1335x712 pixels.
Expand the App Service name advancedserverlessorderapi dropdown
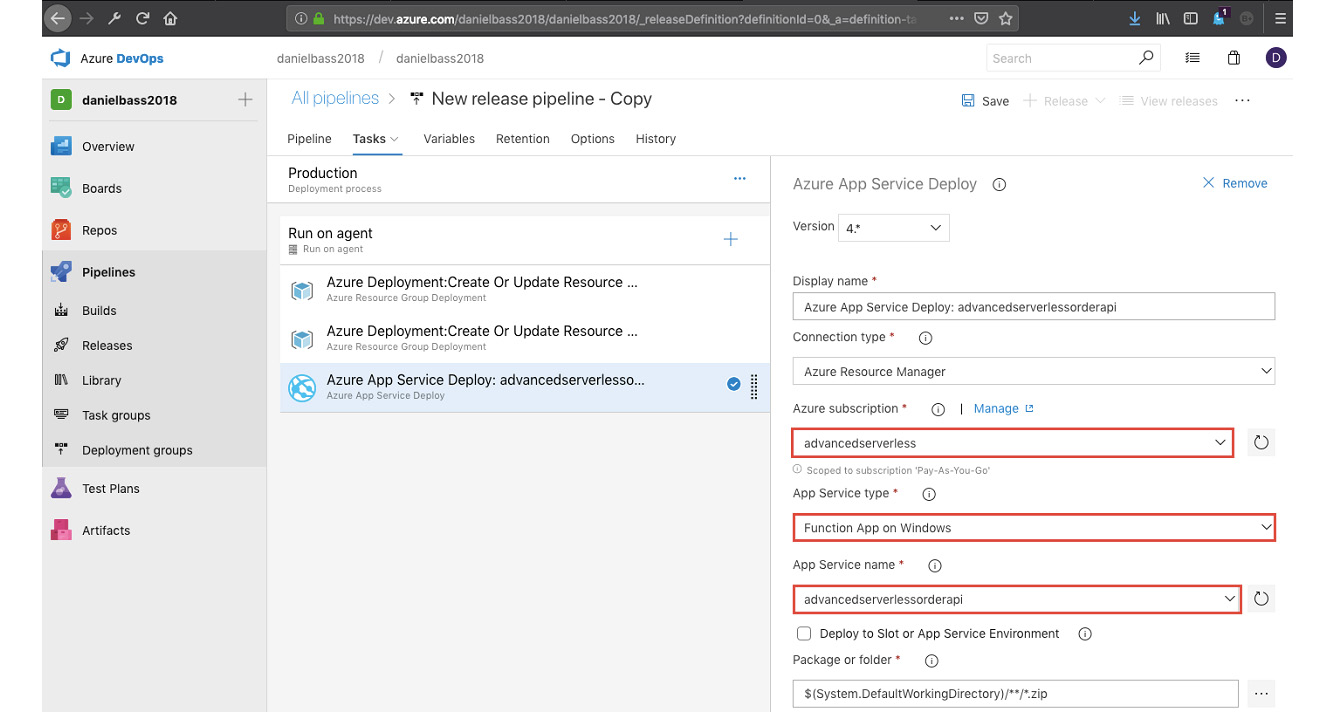point(1017,599)
